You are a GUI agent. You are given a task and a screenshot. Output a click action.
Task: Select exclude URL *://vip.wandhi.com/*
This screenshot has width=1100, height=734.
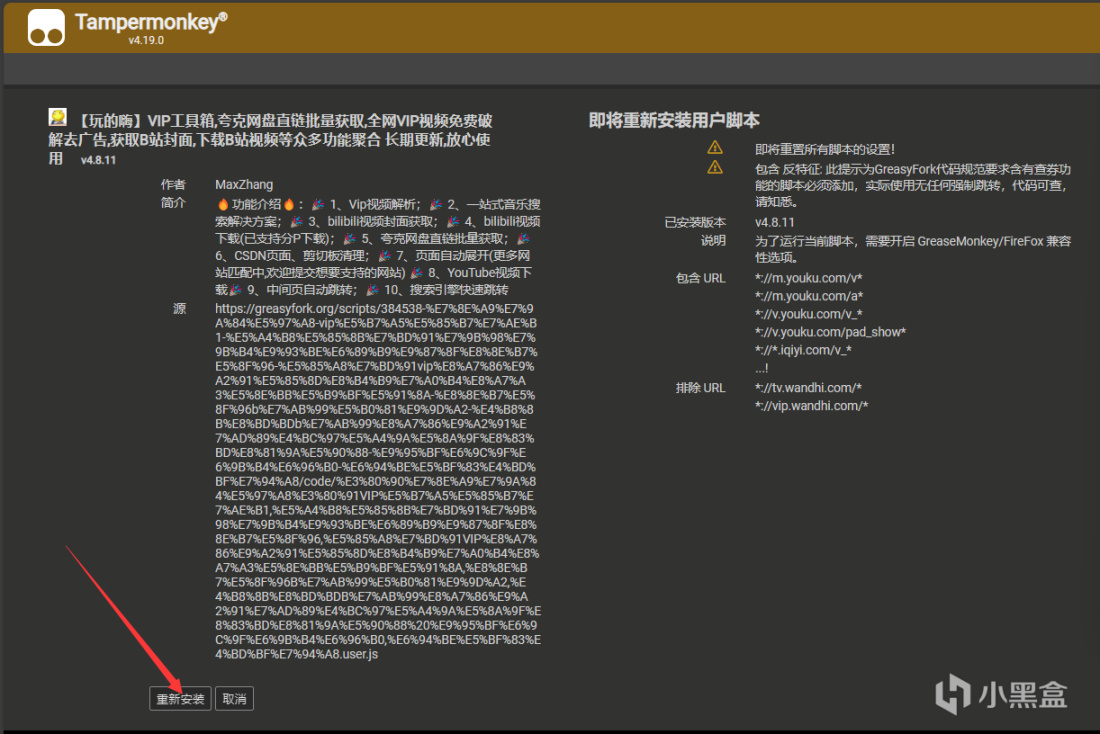click(812, 406)
